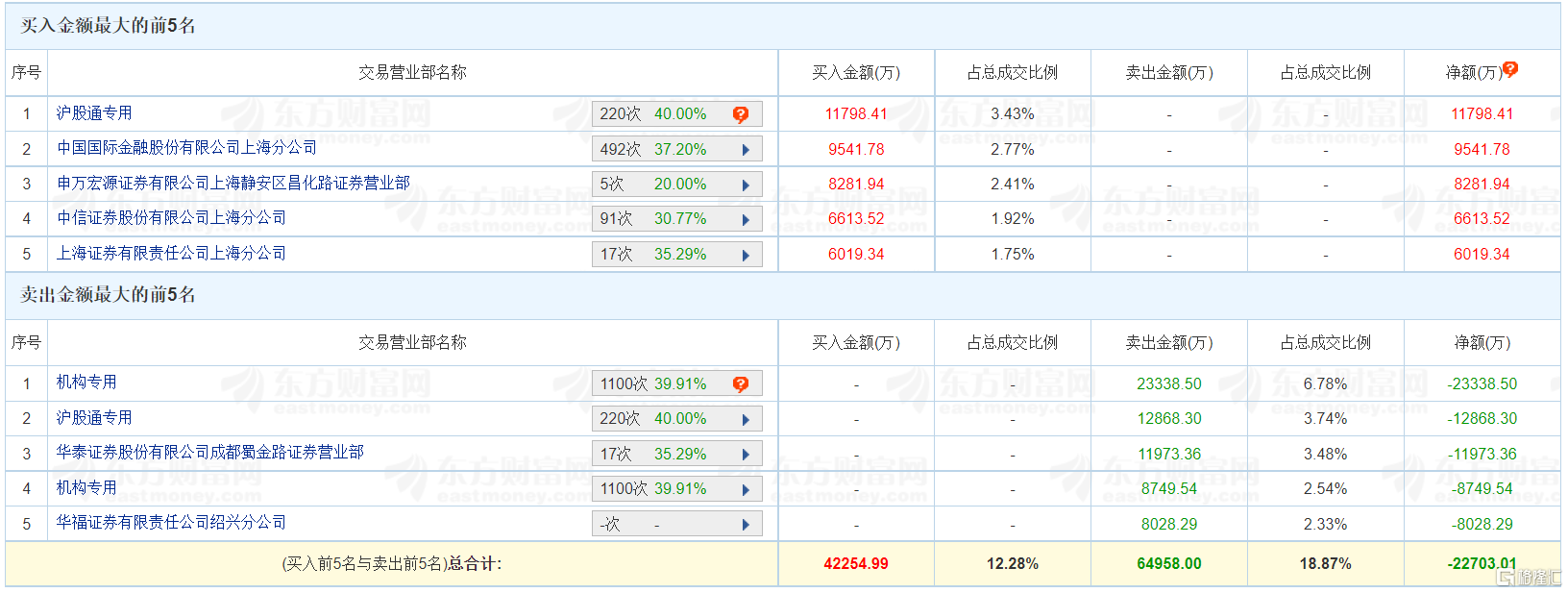
Task: Click total buy amount '42254.99'
Action: pyautogui.click(x=856, y=564)
